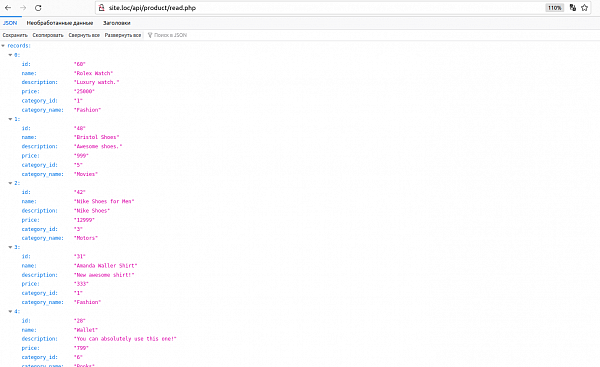Focus the Поиск в JSON filter field
The image size is (600, 367).
[171, 35]
